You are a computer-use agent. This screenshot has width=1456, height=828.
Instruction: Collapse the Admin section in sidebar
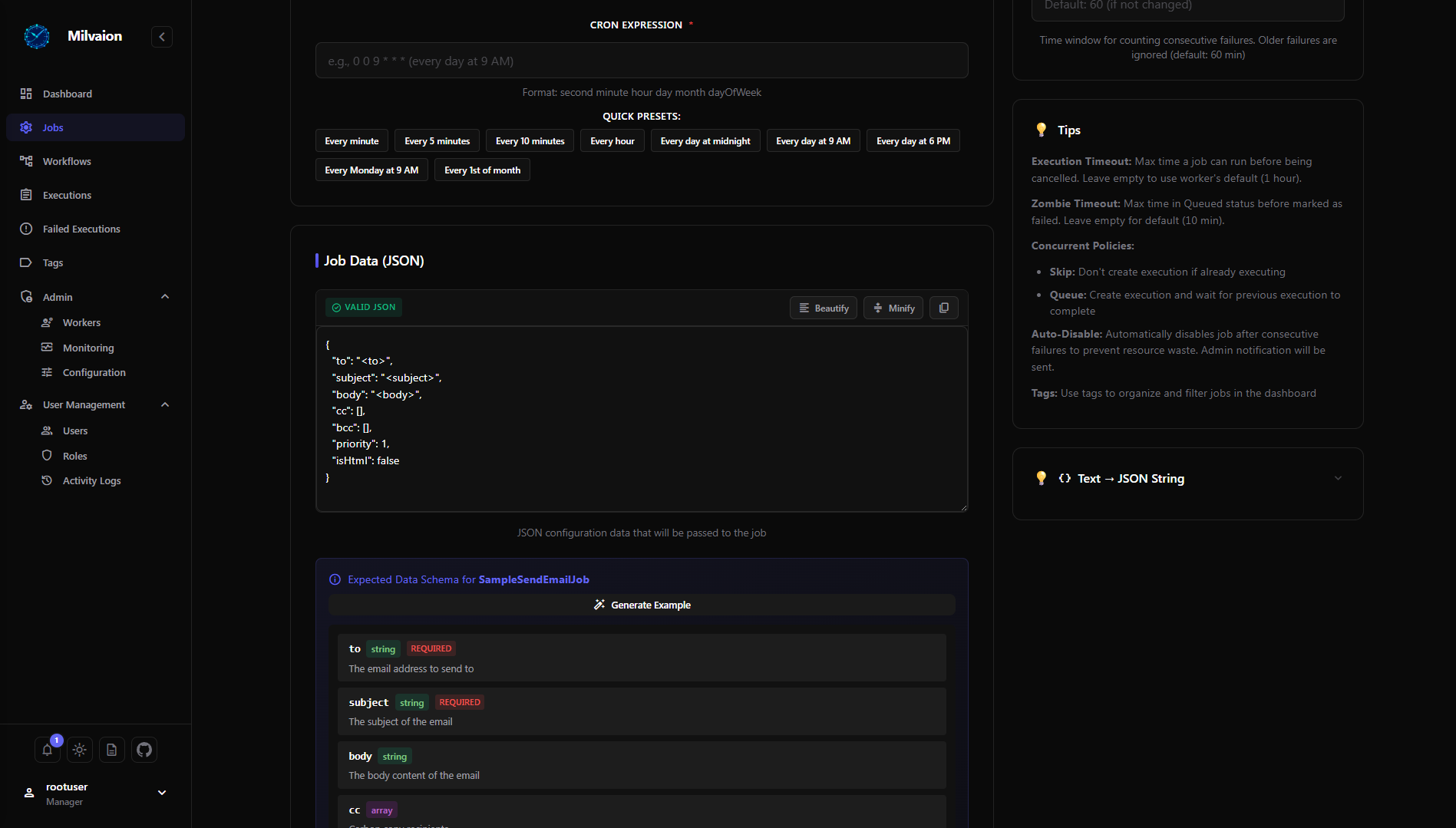165,297
